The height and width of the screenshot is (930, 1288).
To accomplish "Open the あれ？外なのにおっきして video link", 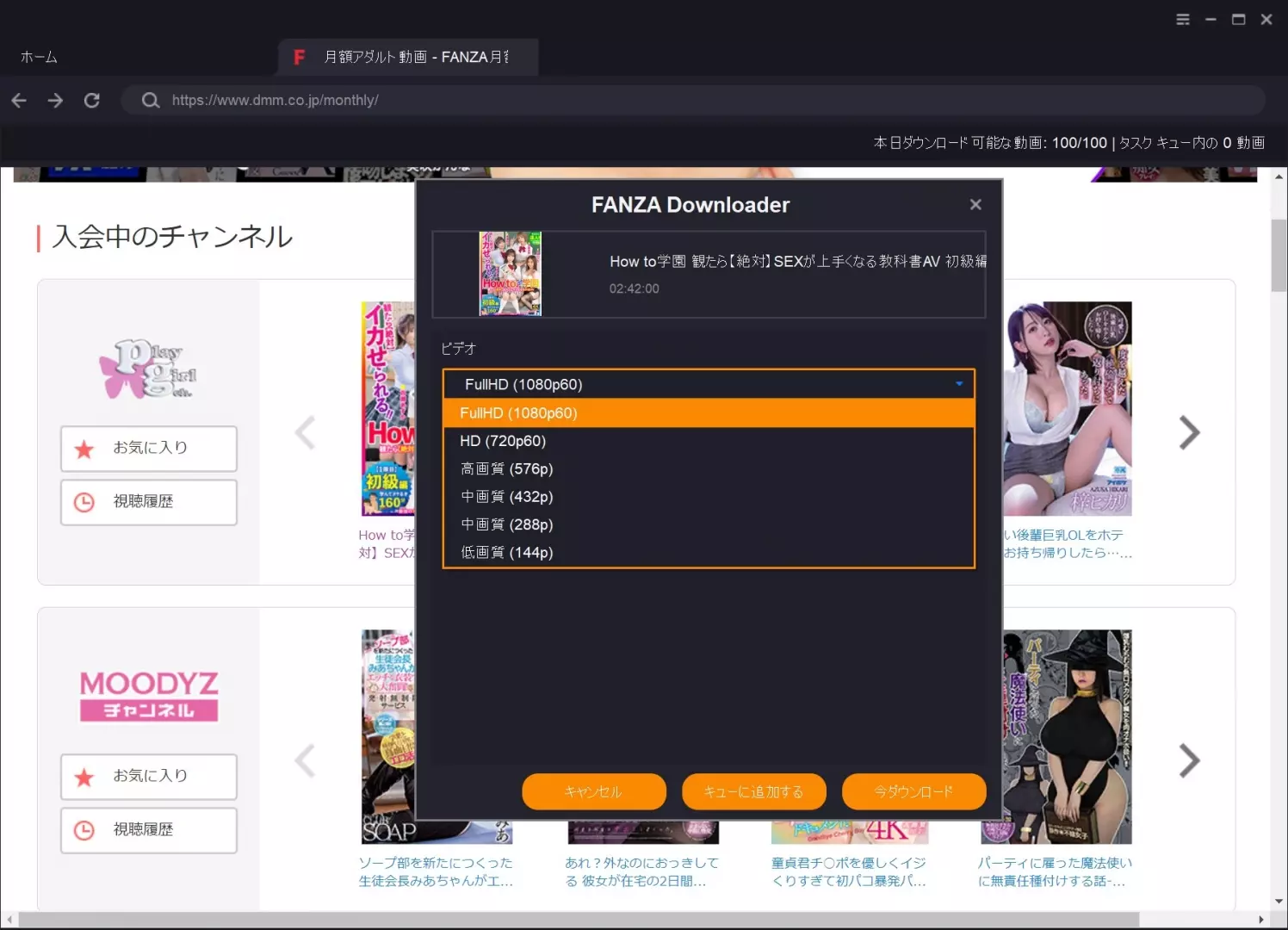I will click(641, 871).
